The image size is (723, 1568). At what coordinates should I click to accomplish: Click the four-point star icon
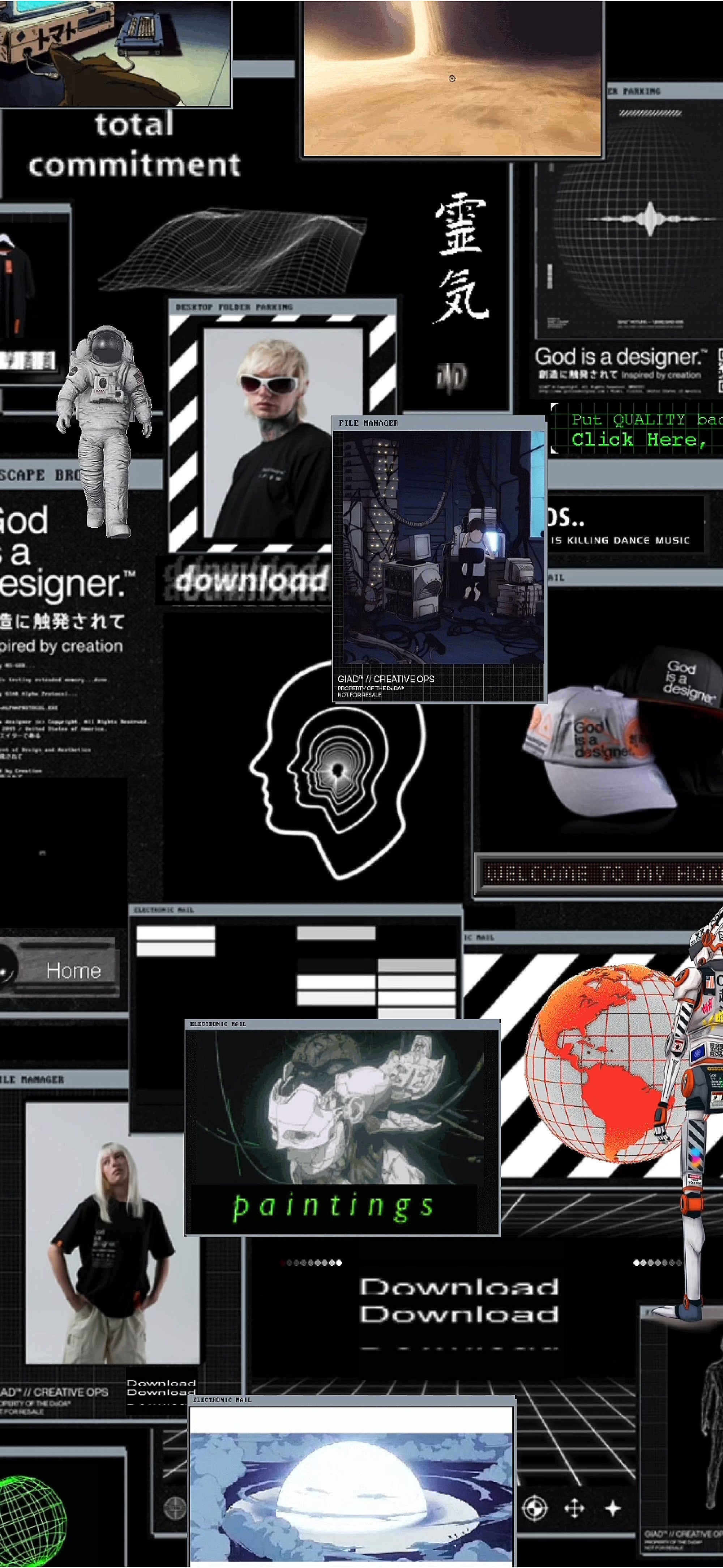pyautogui.click(x=613, y=1508)
